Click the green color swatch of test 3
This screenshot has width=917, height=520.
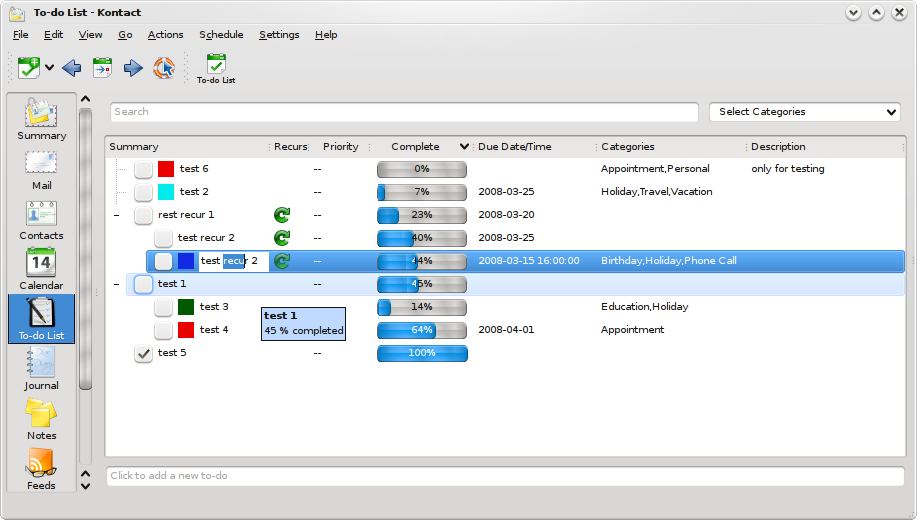[x=186, y=307]
